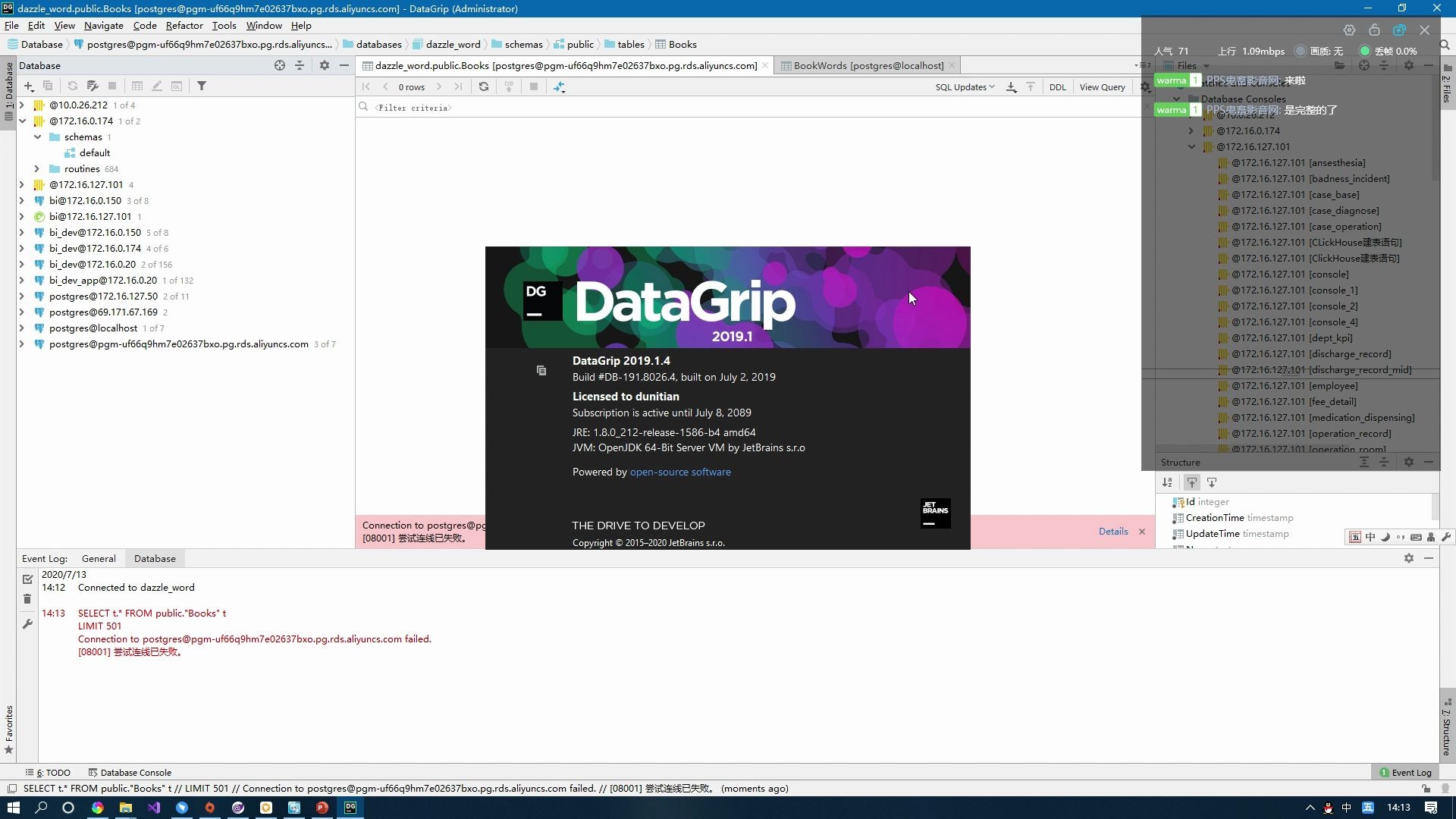This screenshot has width=1456, height=819.
Task: Toggle the dazzle_word.public.Books tab
Action: (565, 66)
